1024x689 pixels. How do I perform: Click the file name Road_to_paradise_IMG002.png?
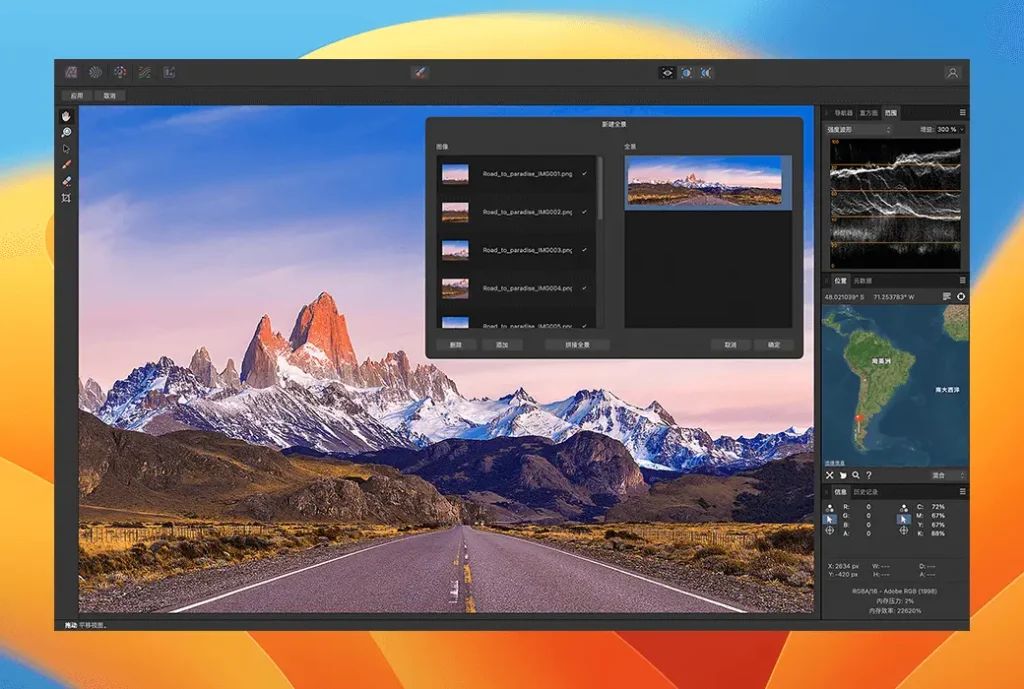(x=528, y=212)
